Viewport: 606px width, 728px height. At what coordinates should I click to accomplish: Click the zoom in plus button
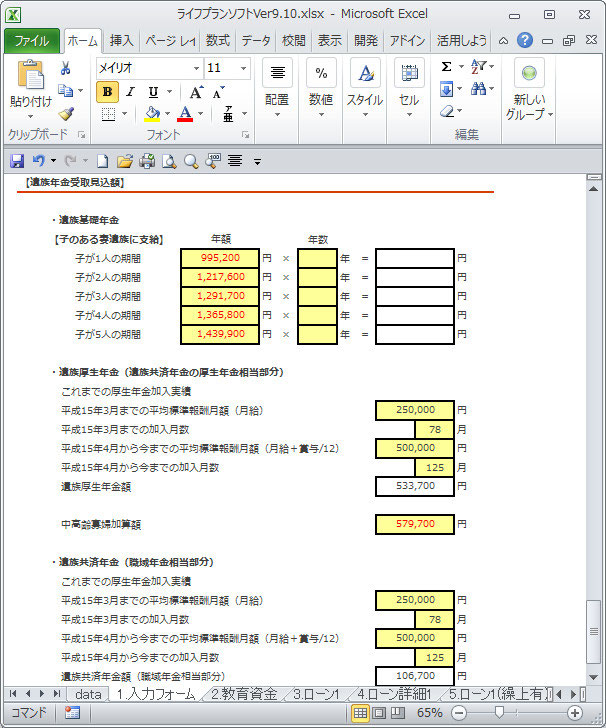575,713
